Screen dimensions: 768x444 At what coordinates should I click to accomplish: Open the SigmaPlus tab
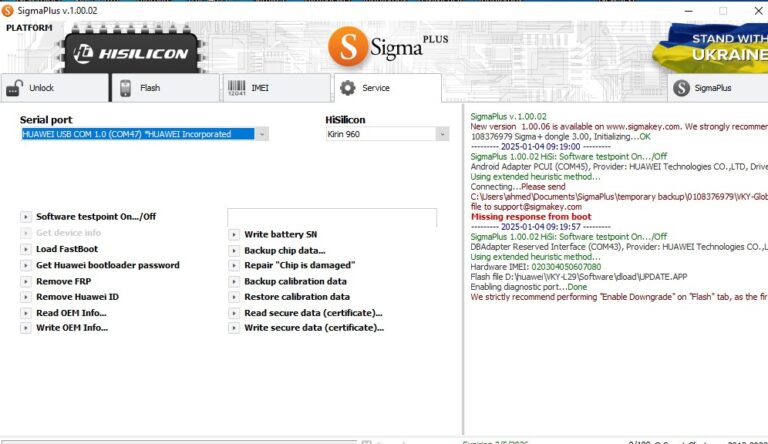(x=717, y=88)
